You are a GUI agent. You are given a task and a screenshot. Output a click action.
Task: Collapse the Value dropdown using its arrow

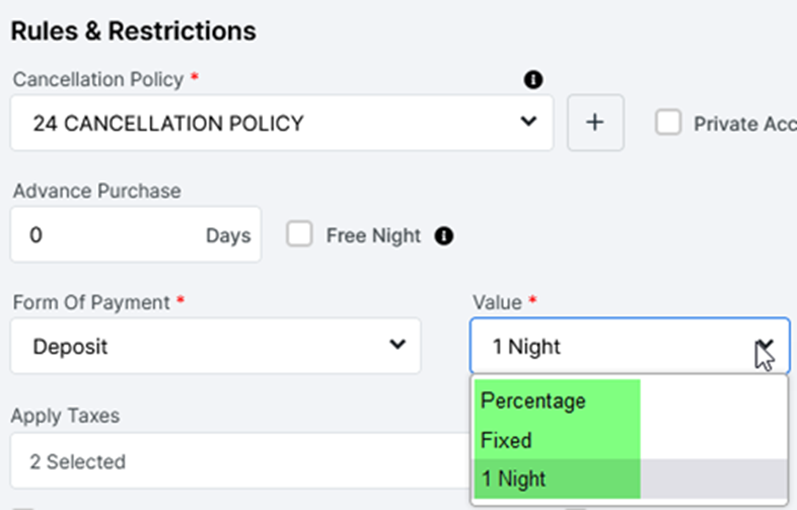pyautogui.click(x=764, y=346)
